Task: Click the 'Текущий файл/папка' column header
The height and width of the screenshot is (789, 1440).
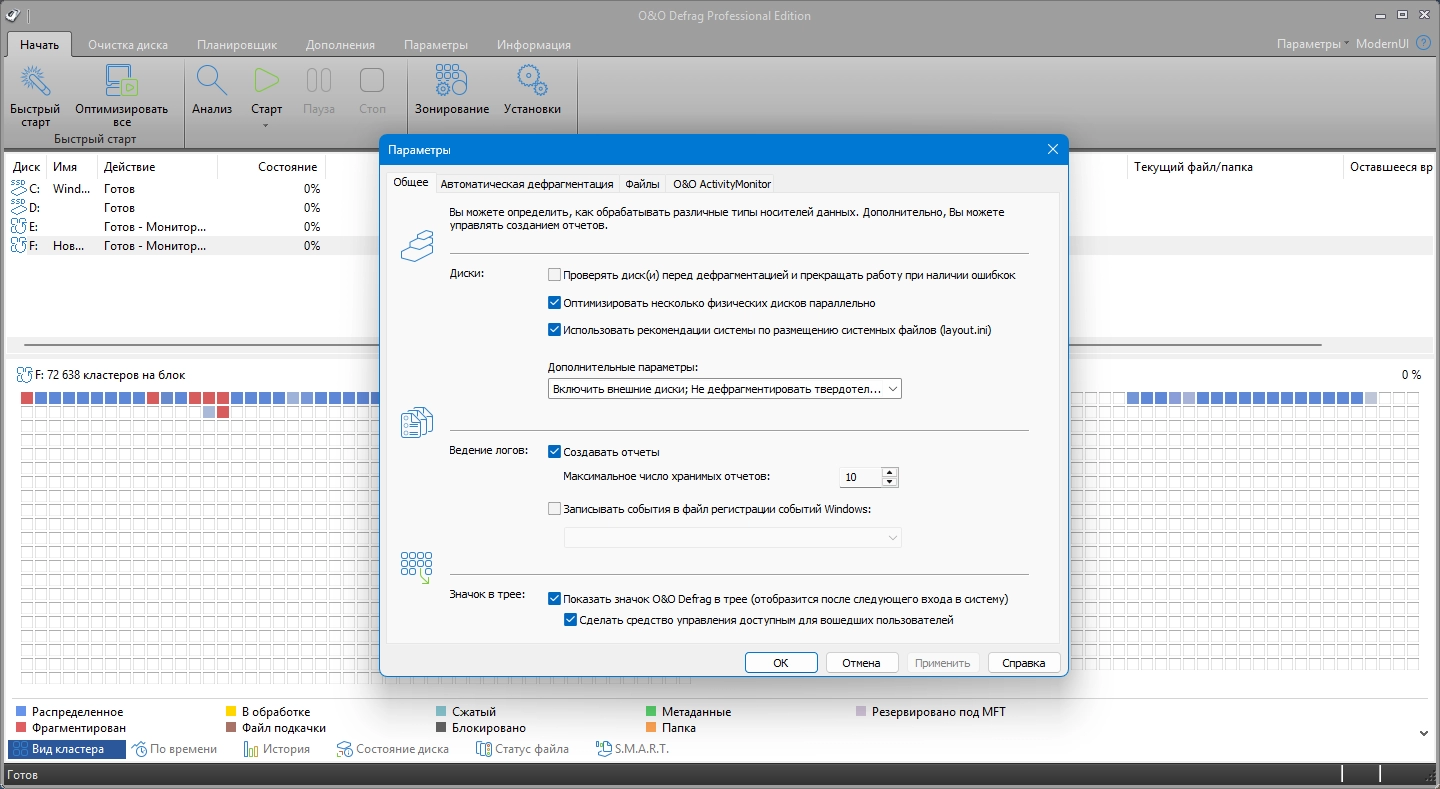Action: tap(1236, 167)
